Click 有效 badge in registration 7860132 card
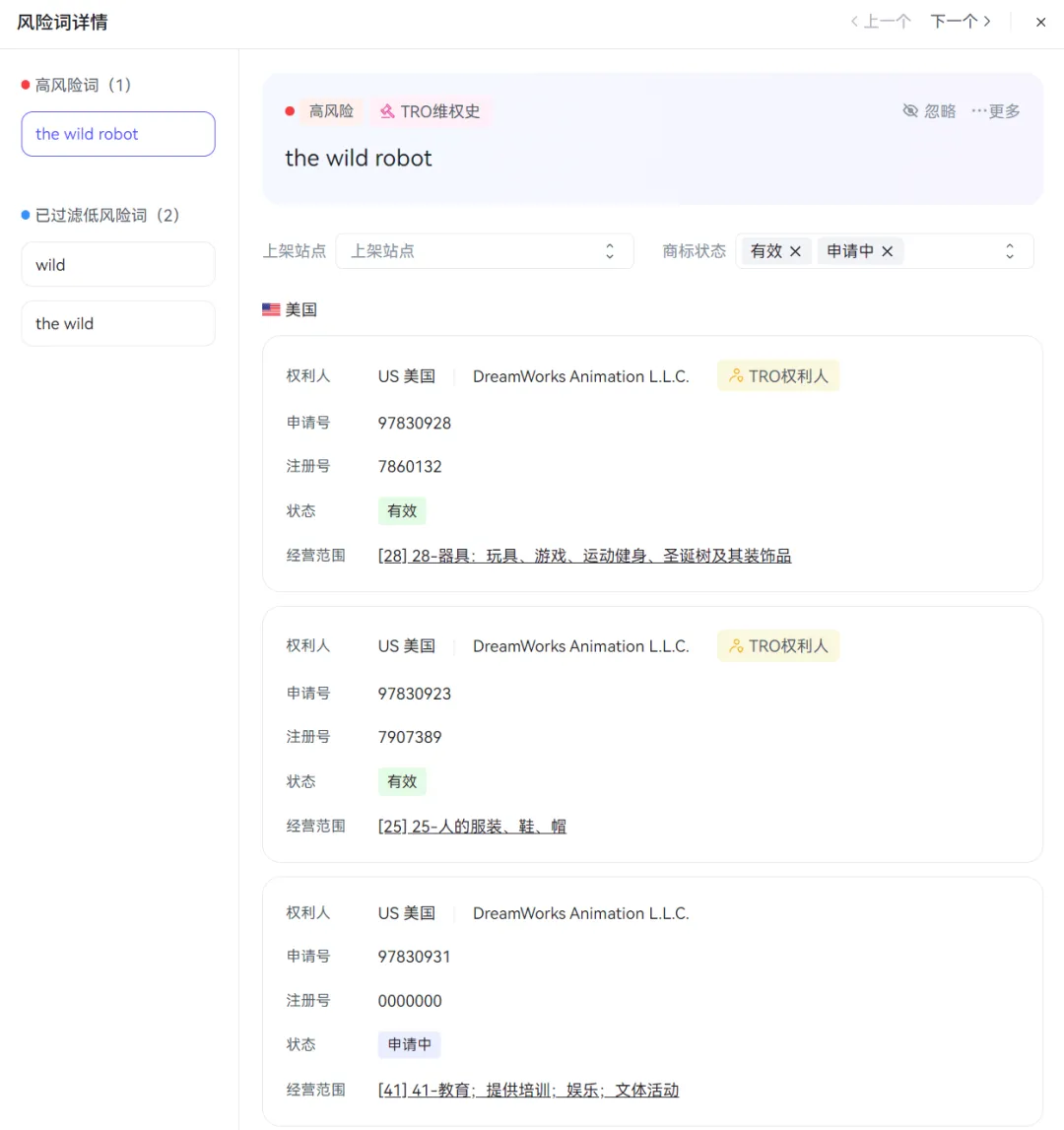Screen dimensions: 1064x1130 (402, 511)
